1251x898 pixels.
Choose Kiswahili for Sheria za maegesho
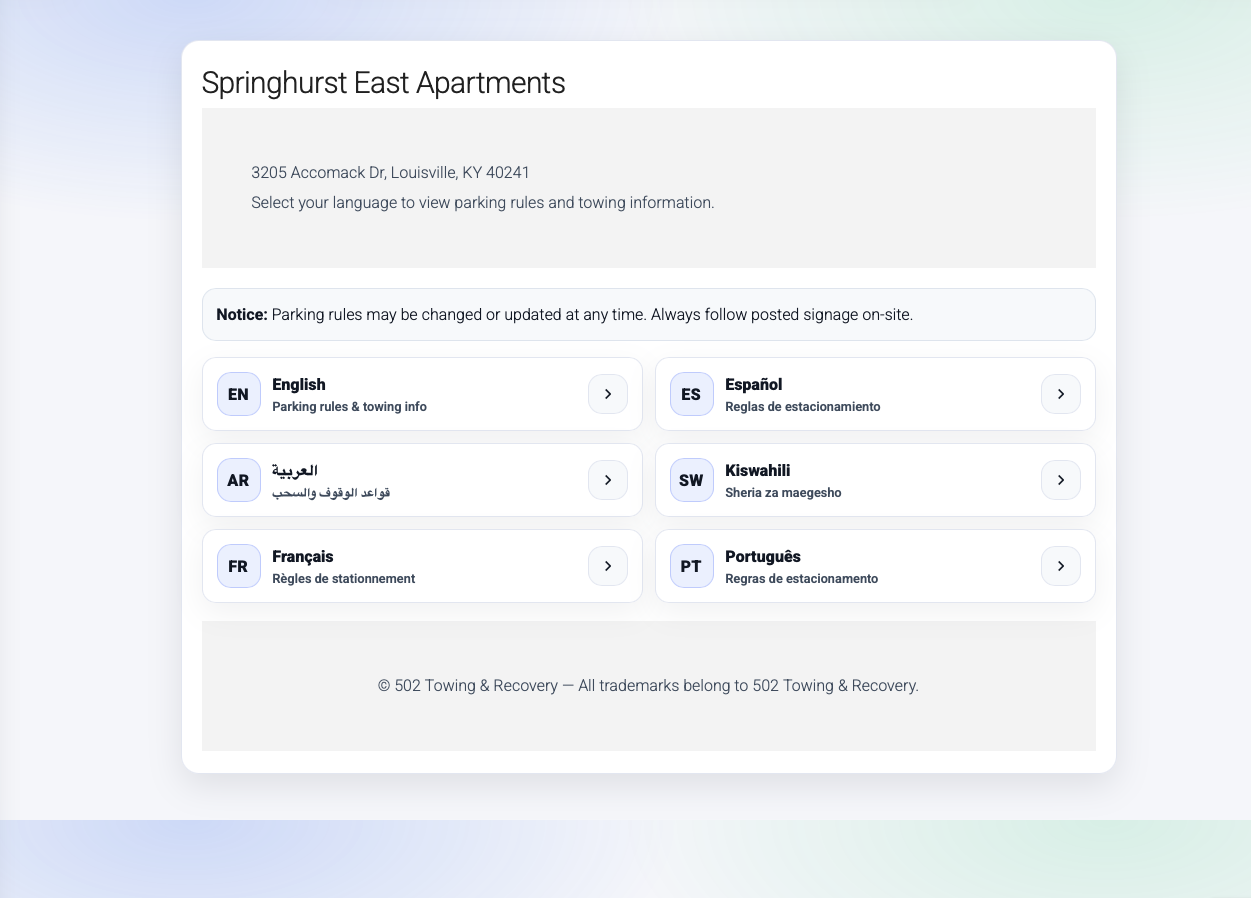coord(875,480)
